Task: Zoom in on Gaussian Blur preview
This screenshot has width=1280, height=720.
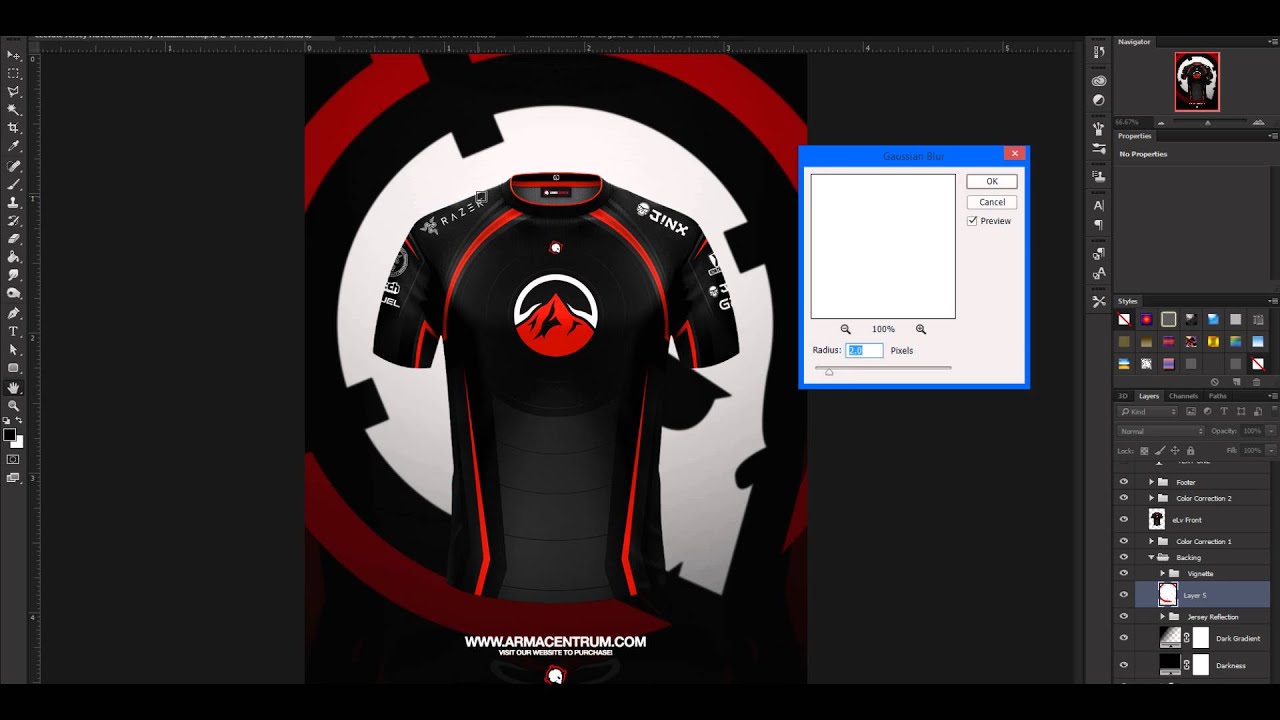Action: [921, 329]
